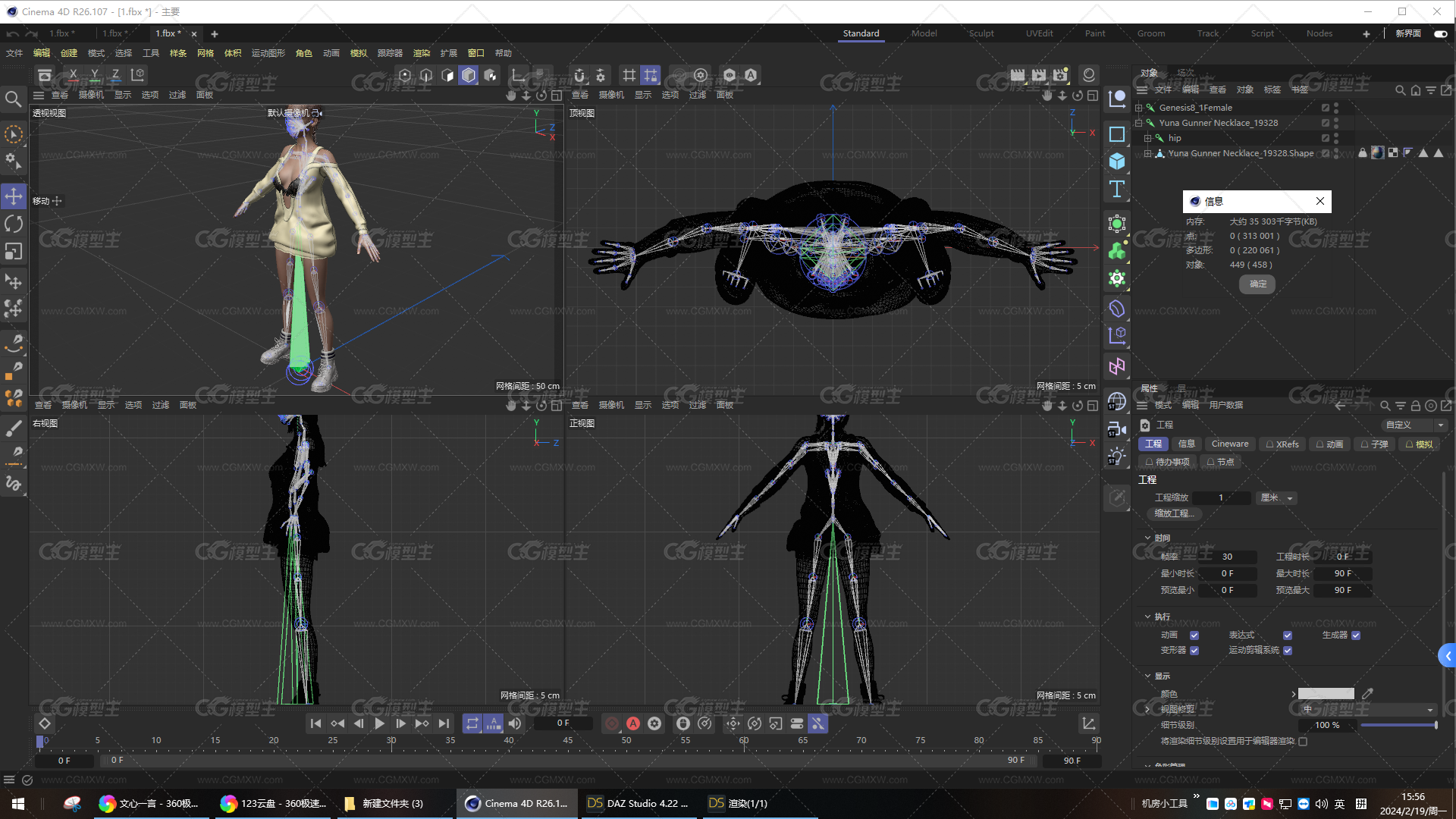Image resolution: width=1456 pixels, height=819 pixels.
Task: Select the Cineware attribute tab
Action: 1229,444
